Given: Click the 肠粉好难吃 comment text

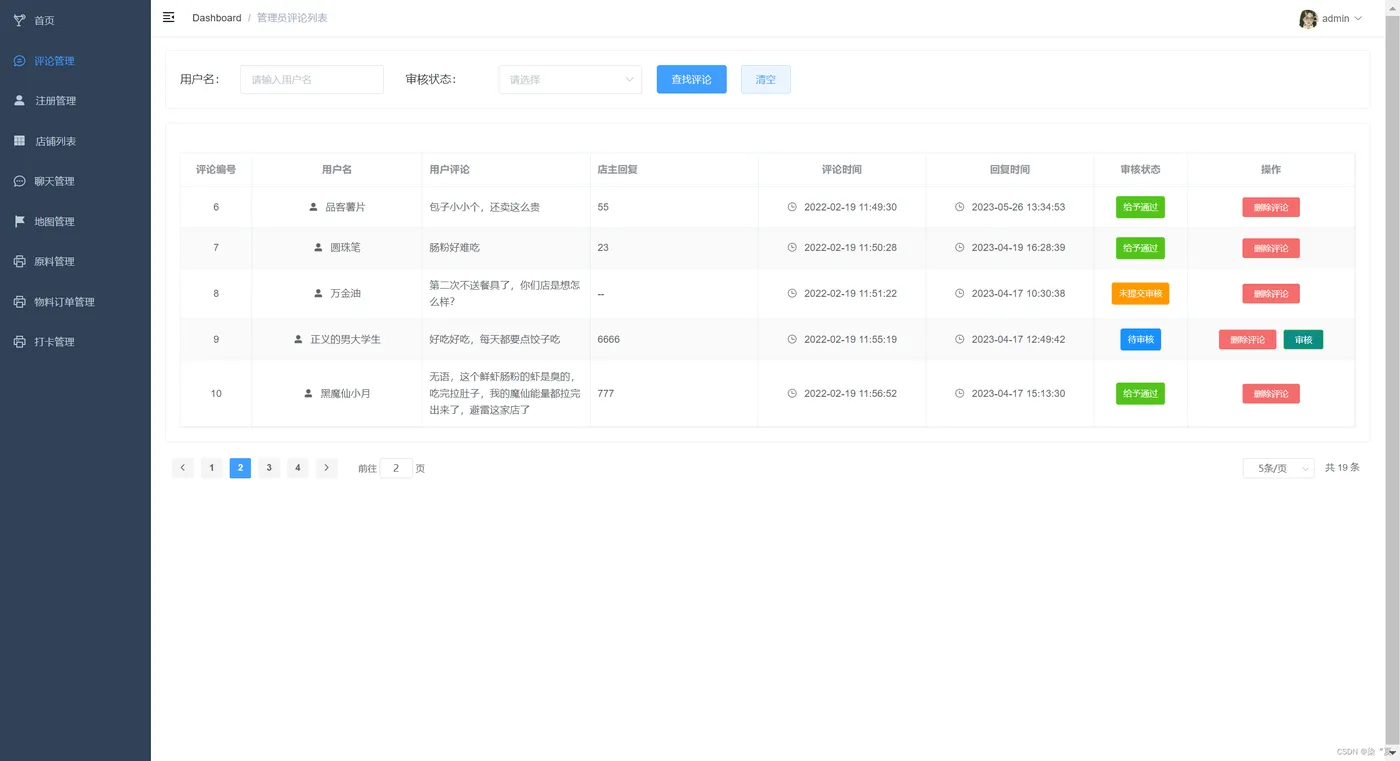Looking at the screenshot, I should [454, 247].
